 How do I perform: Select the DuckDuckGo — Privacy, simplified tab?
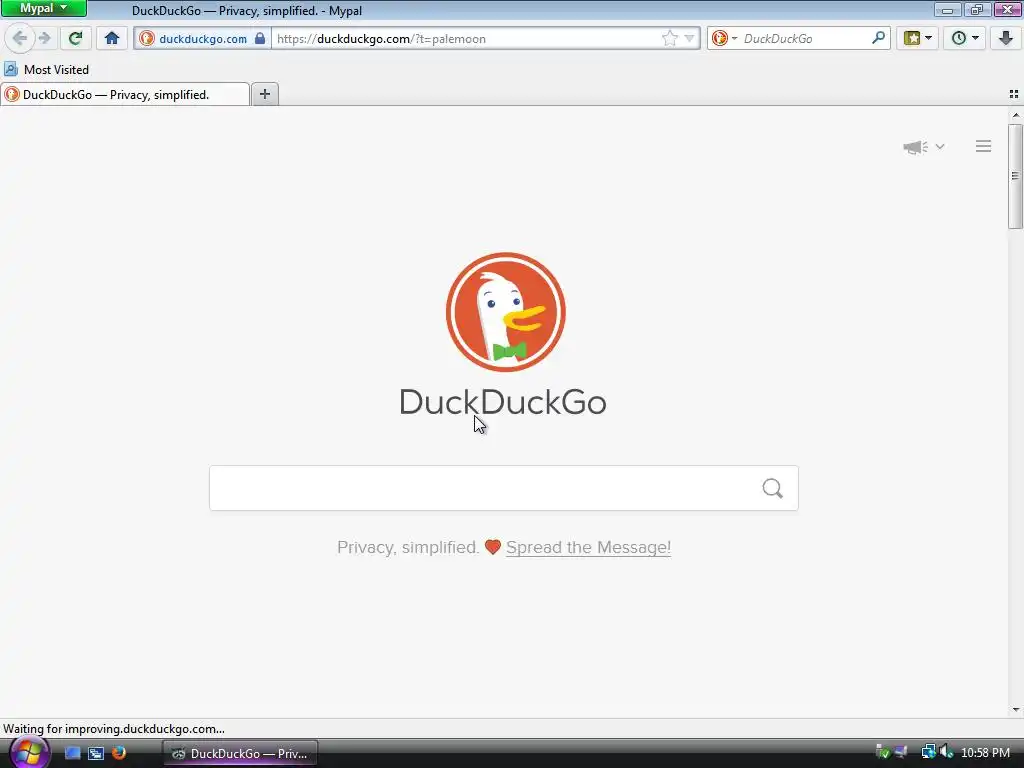click(125, 95)
